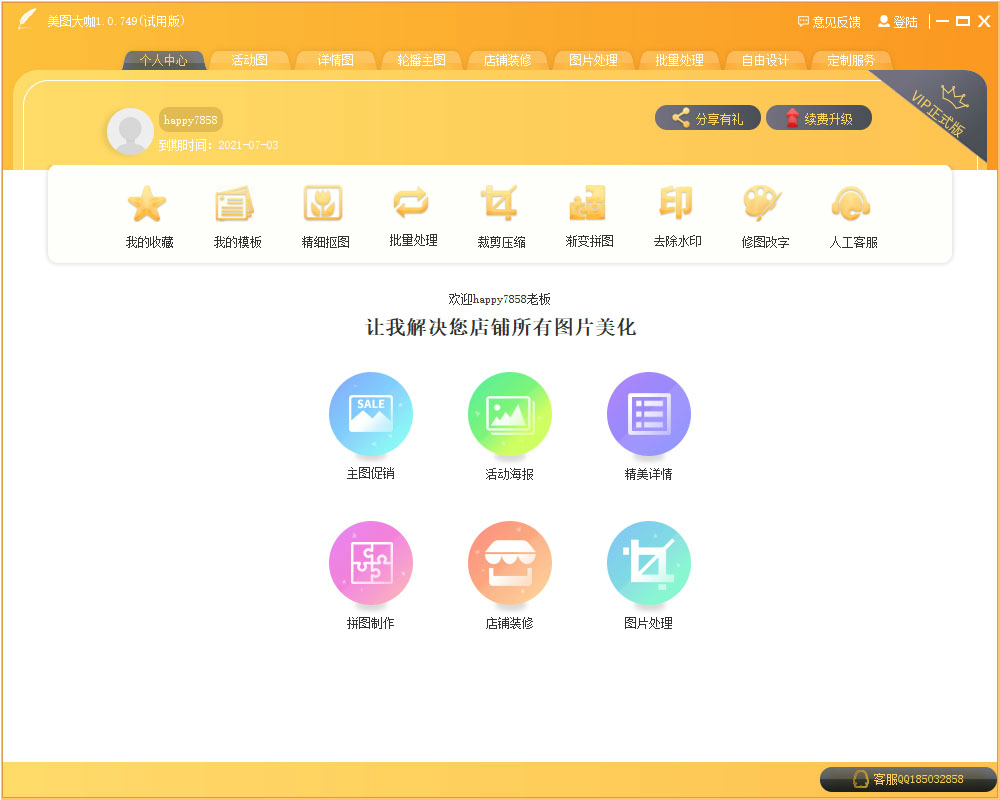This screenshot has height=800, width=1000.
Task: Launch the 批量处理 batch processing tool
Action: click(411, 215)
